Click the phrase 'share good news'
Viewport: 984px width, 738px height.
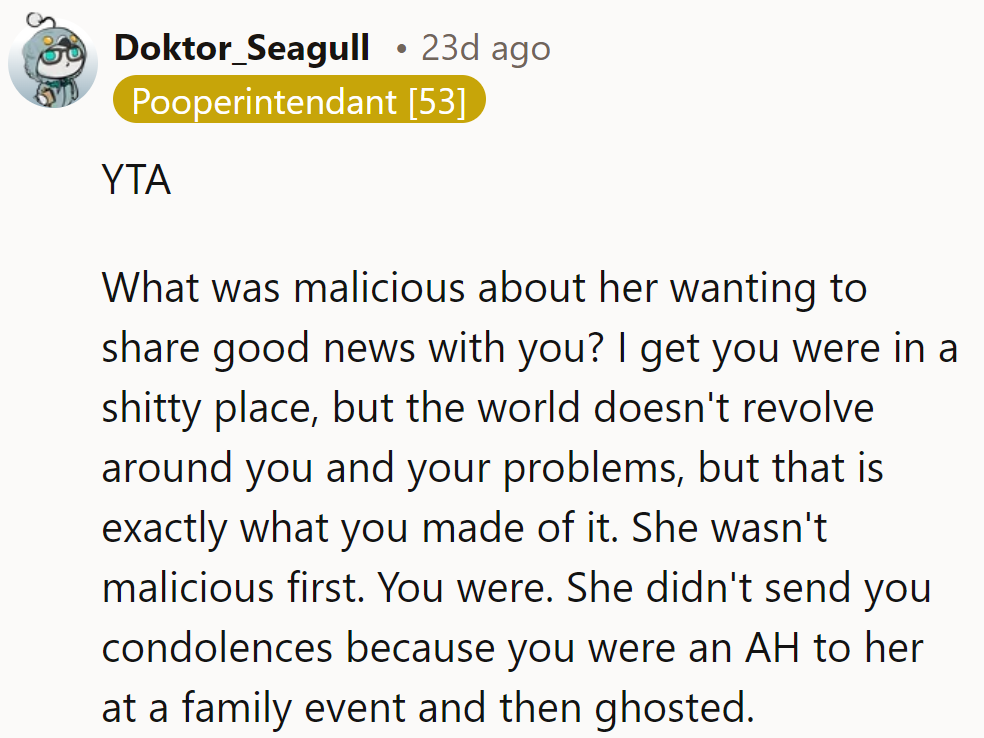[x=260, y=349]
